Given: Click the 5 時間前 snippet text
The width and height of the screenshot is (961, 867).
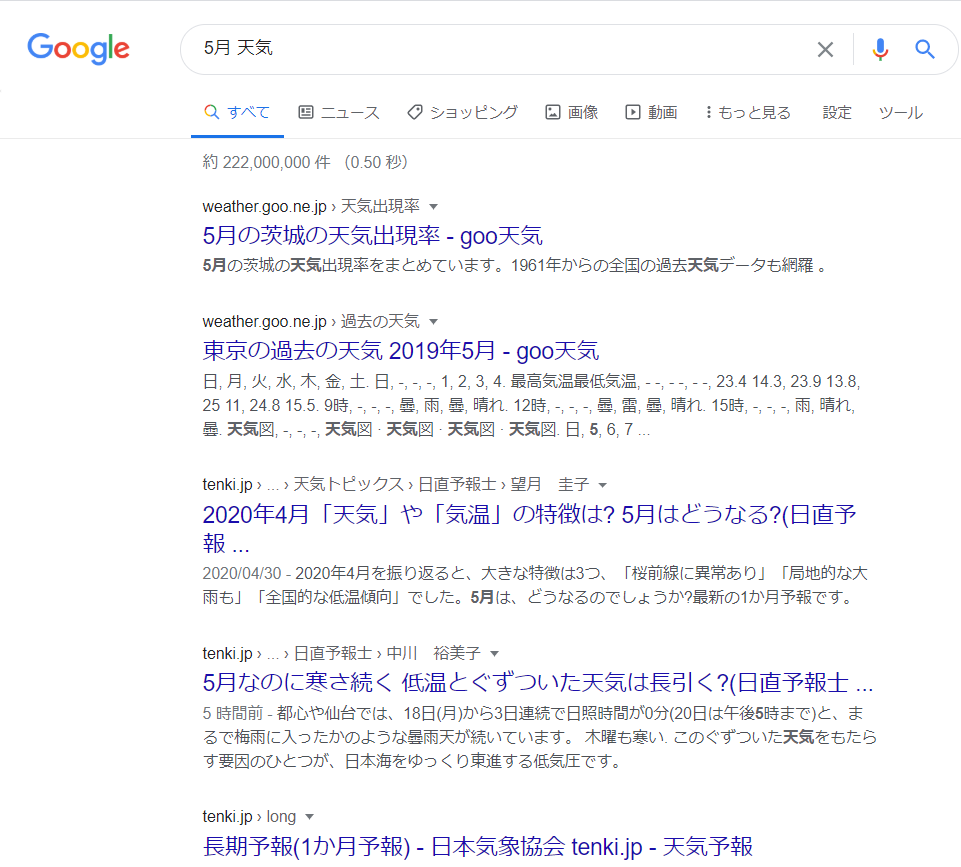Looking at the screenshot, I should click(x=233, y=714).
